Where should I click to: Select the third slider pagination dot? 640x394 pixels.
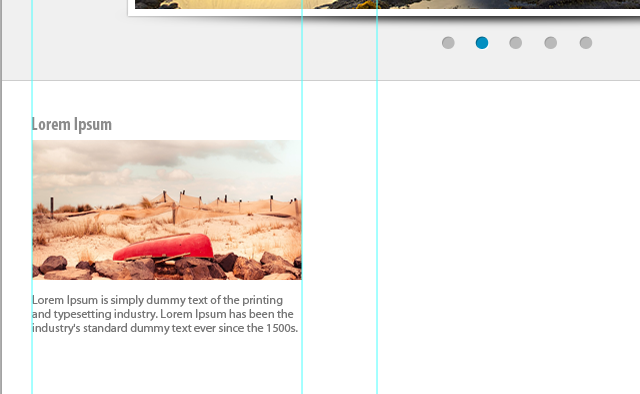tap(516, 43)
